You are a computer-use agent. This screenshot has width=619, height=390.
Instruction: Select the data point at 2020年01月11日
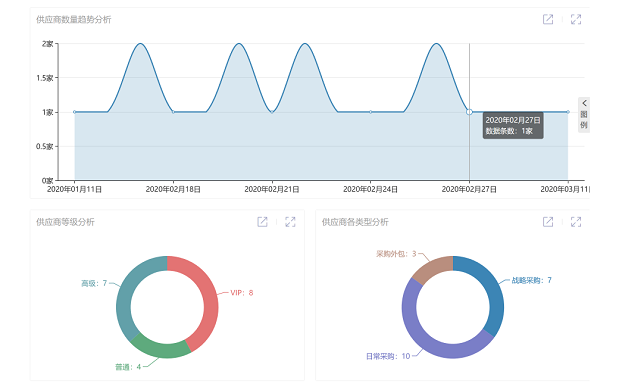[75, 112]
